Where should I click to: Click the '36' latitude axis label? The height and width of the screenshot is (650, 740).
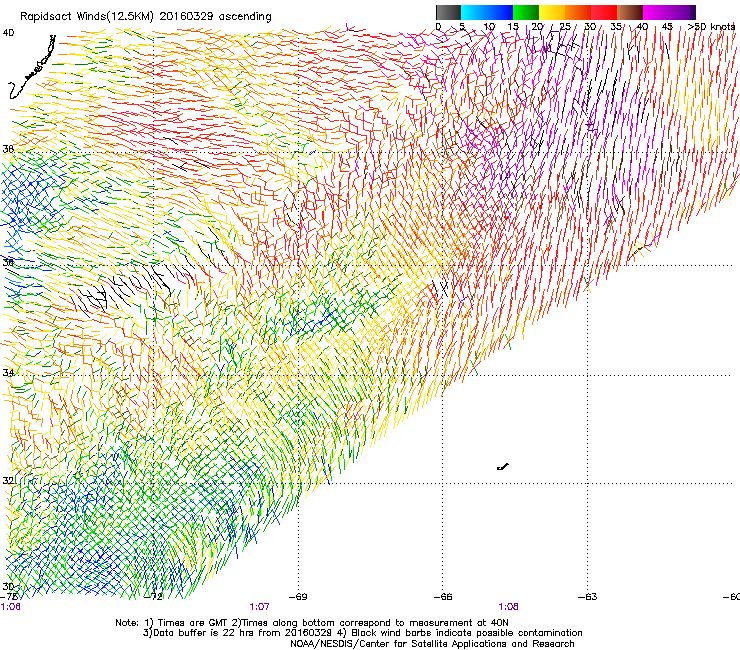click(8, 262)
